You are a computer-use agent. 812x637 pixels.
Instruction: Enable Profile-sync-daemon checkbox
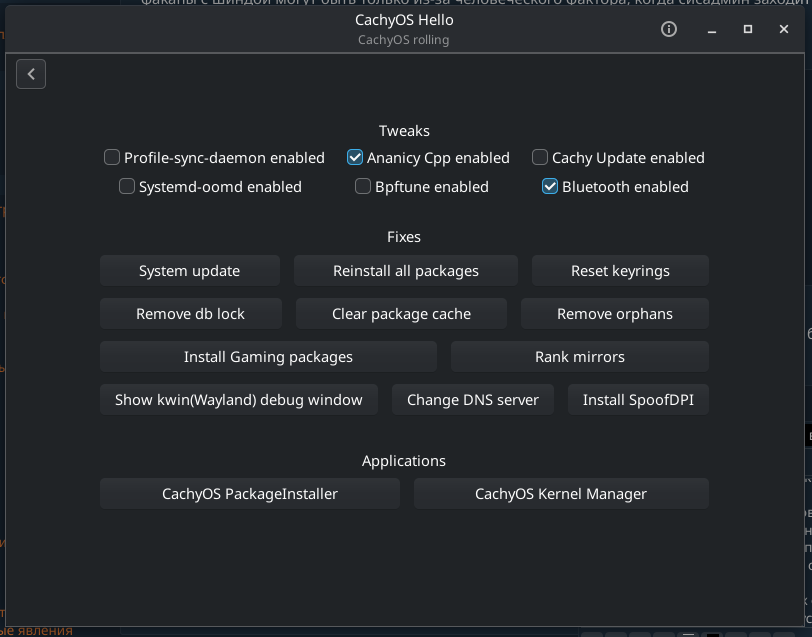click(x=112, y=157)
